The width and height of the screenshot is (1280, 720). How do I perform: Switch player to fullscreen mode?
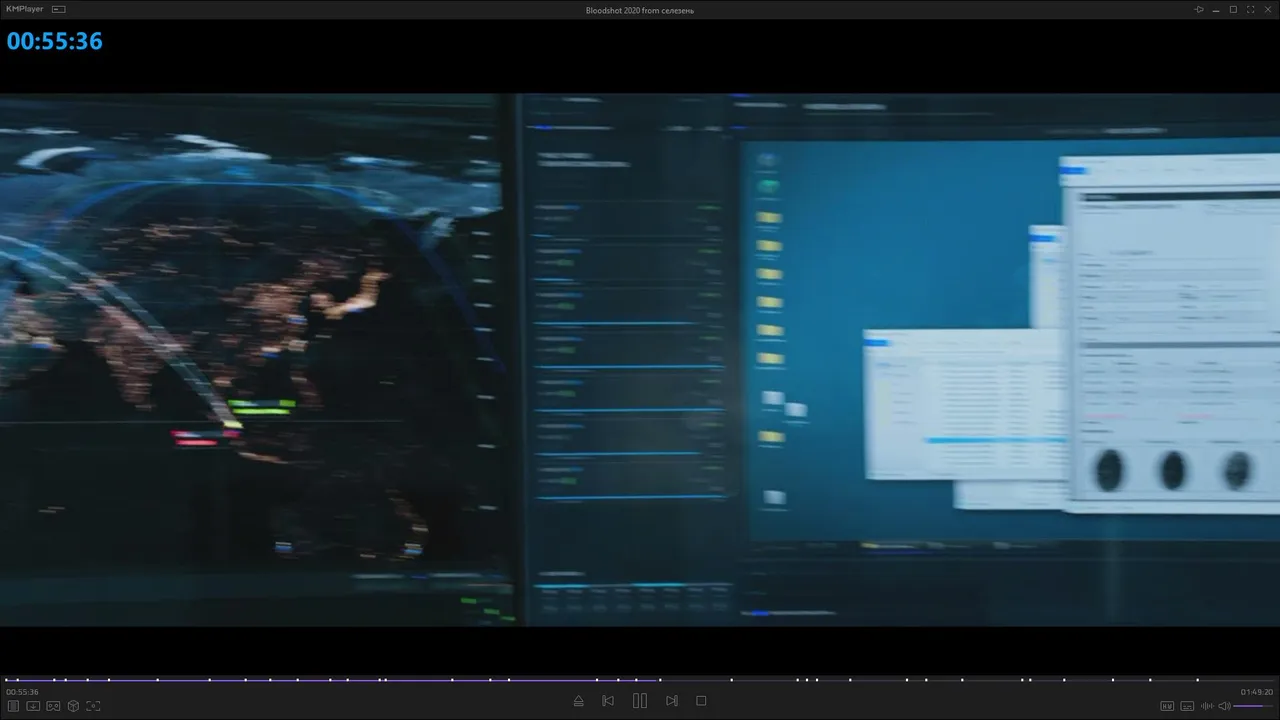(1250, 9)
